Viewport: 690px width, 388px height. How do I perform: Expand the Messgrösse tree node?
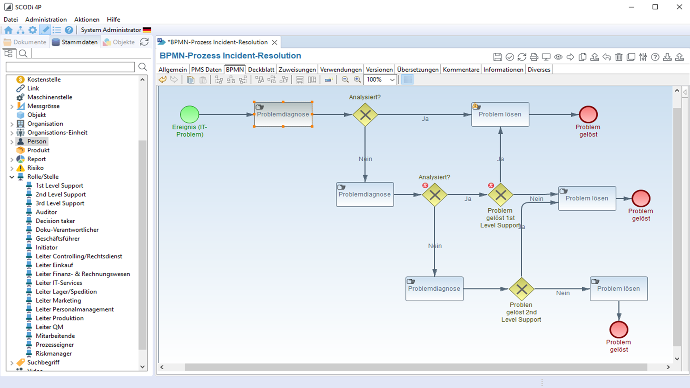click(x=12, y=106)
